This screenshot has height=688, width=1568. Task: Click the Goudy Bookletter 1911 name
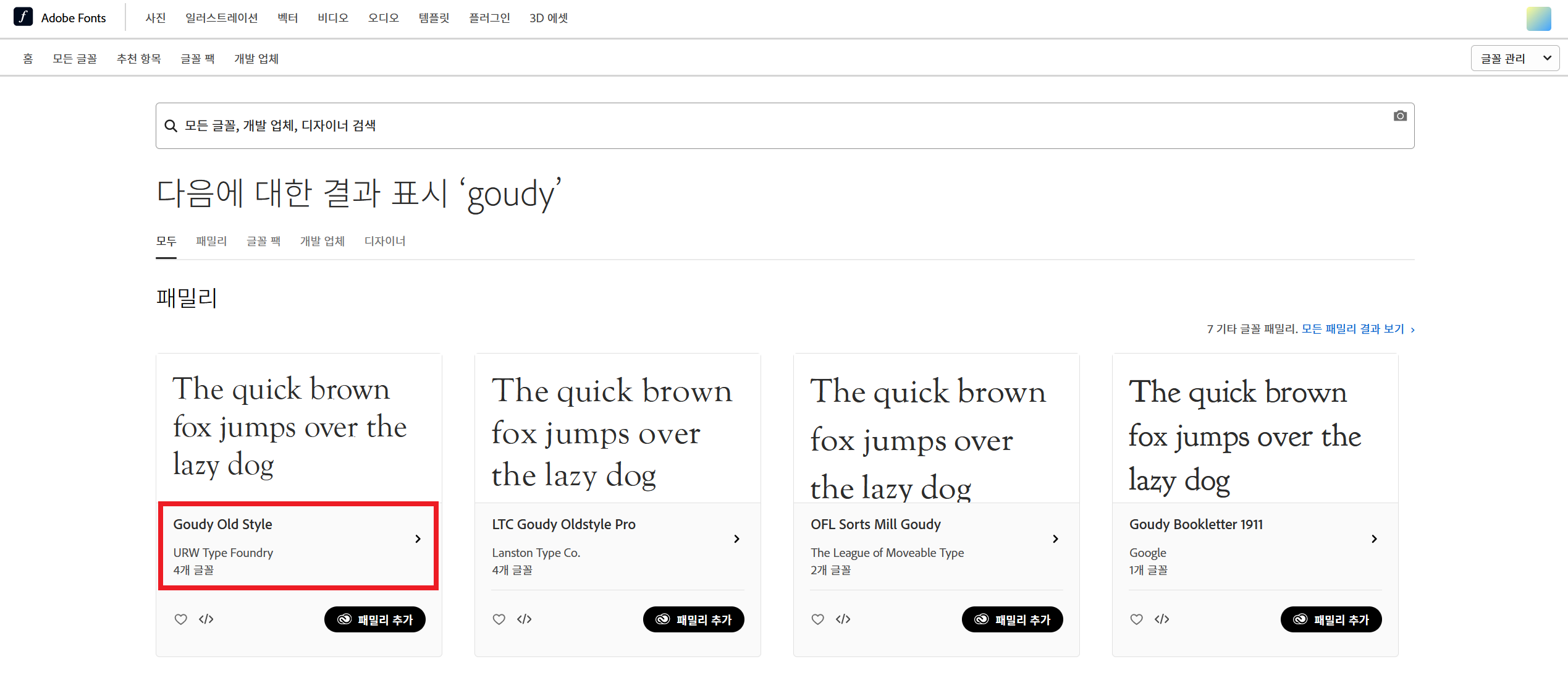[x=1196, y=524]
